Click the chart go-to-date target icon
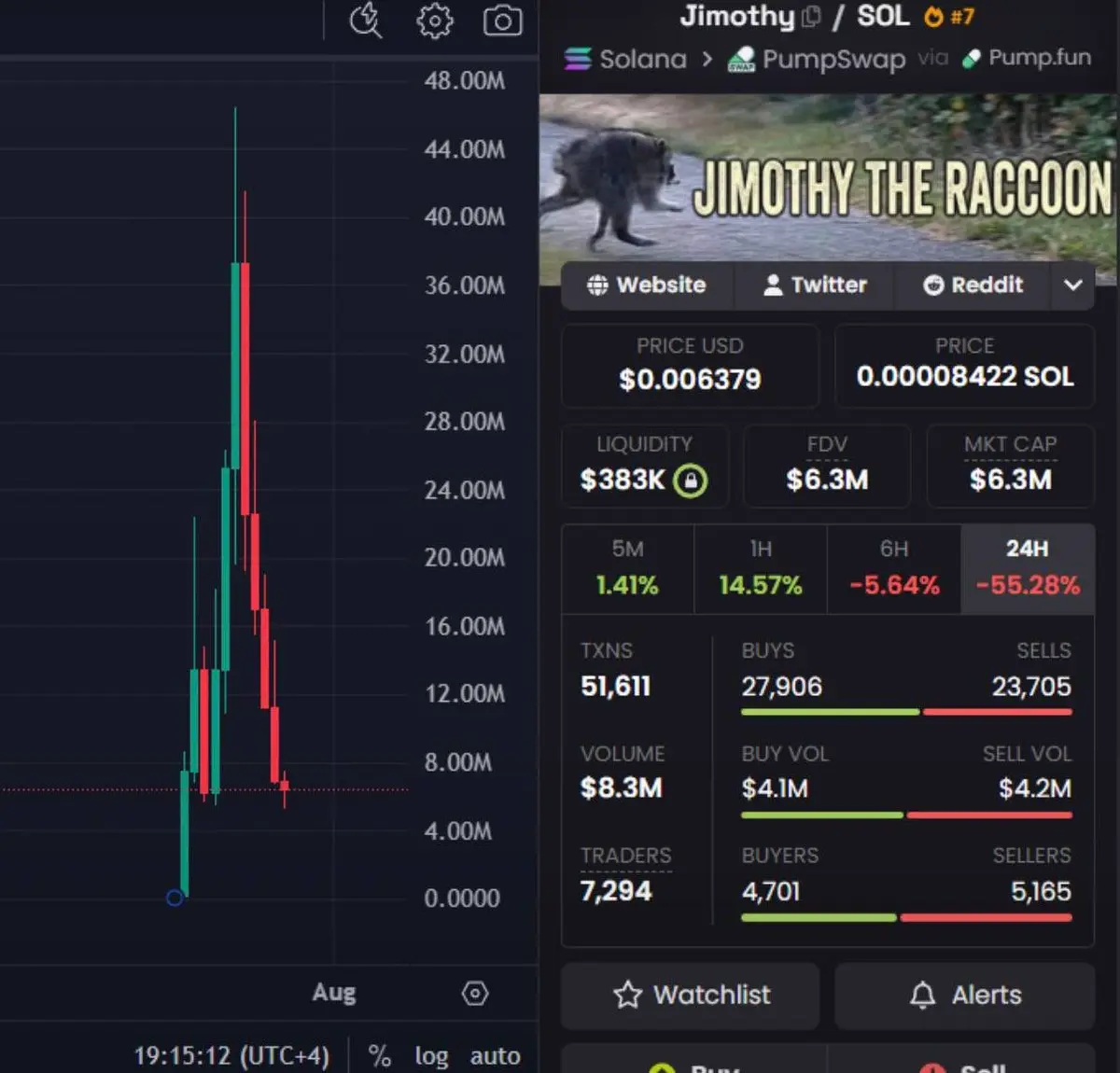The width and height of the screenshot is (1120, 1073). pos(475,994)
